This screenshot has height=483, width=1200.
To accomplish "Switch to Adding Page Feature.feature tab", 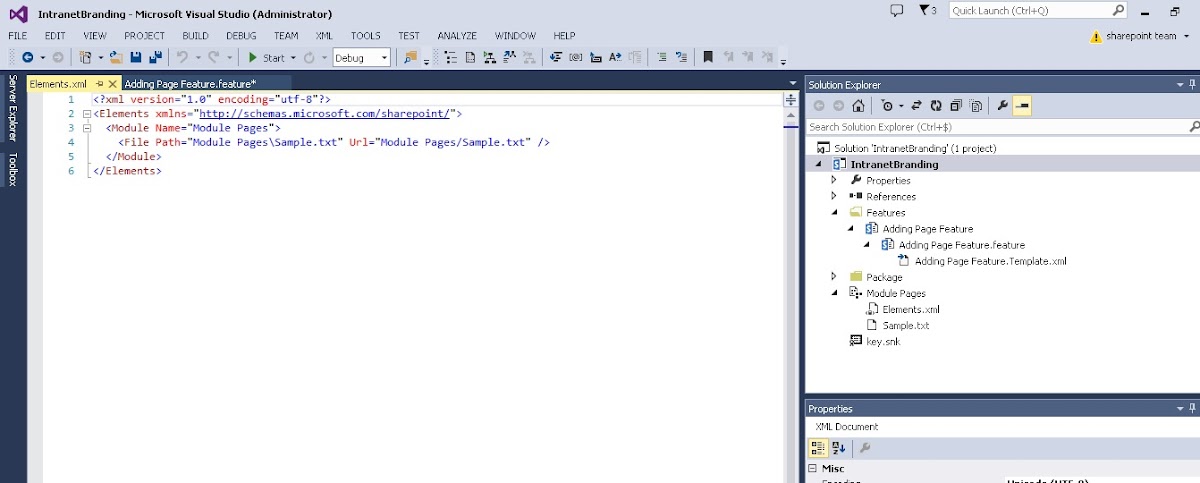I will point(191,84).
